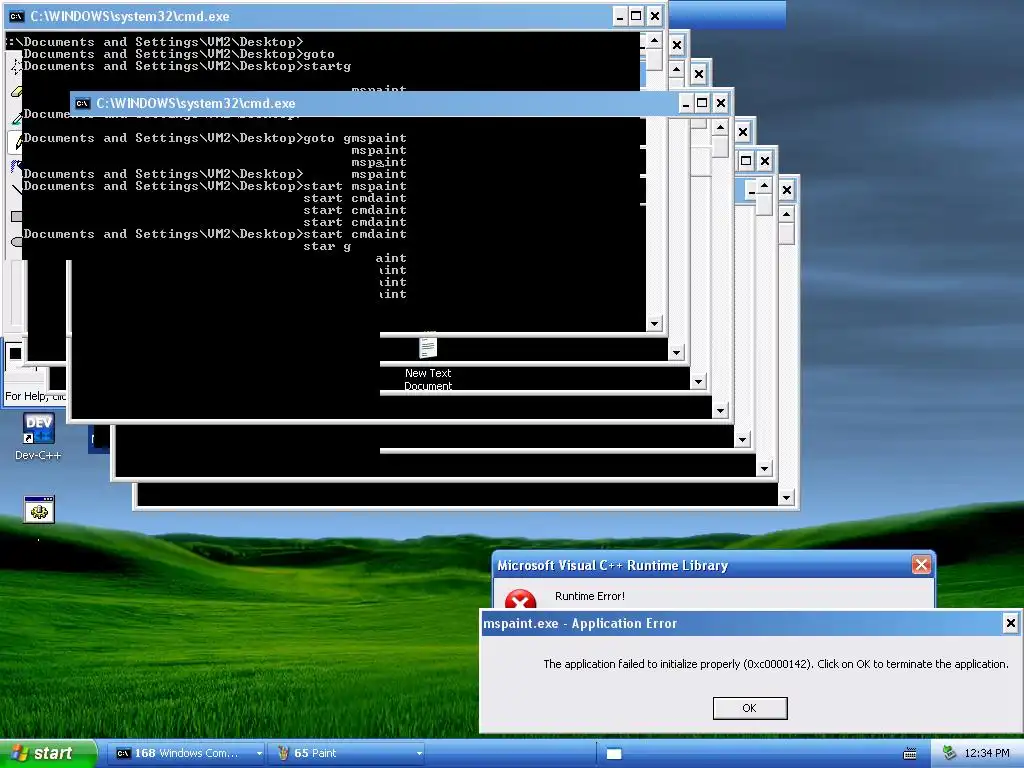Click the black foreground color box in Paint
The height and width of the screenshot is (768, 1024).
point(15,353)
